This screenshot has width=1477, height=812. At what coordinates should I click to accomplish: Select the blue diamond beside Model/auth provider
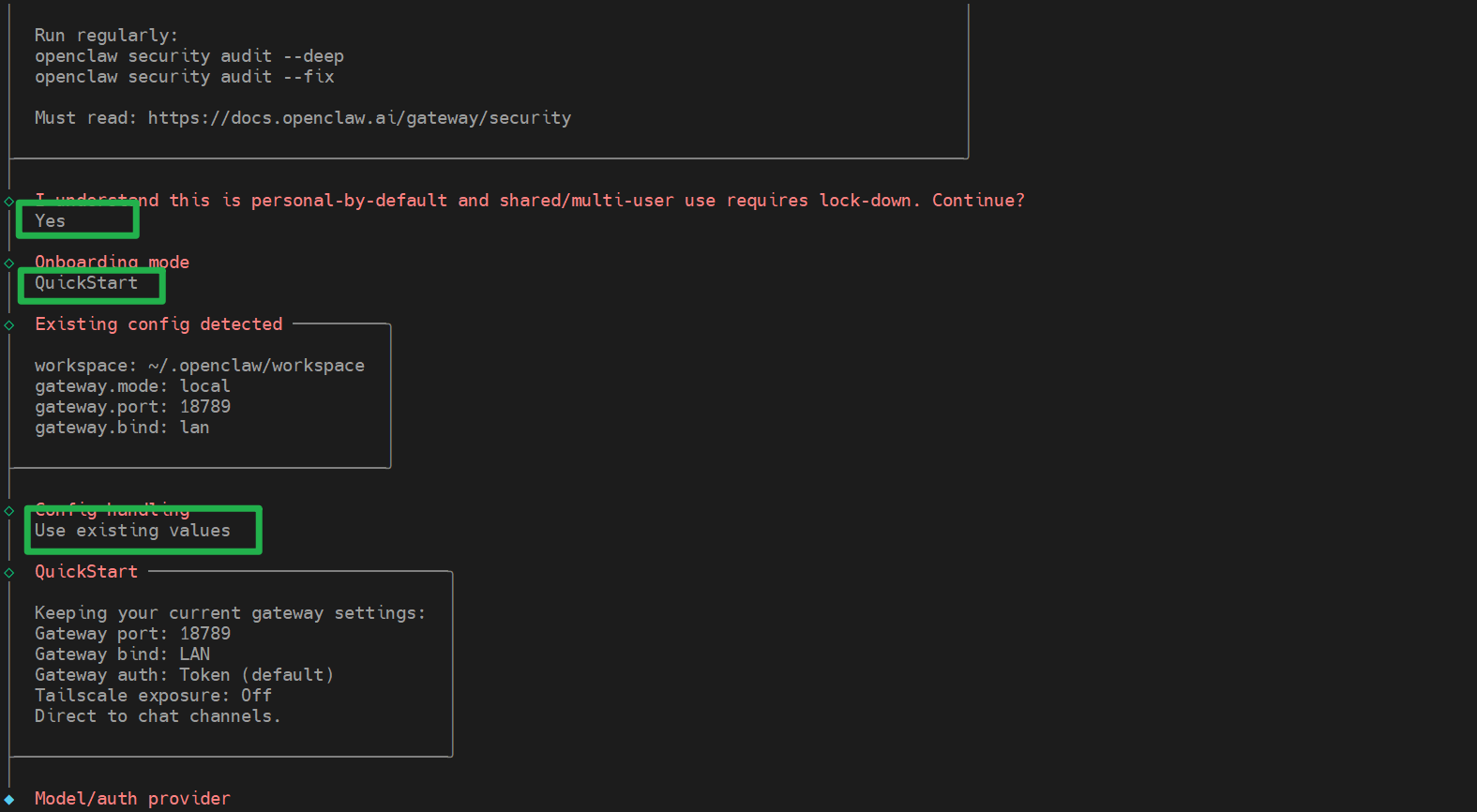click(9, 800)
